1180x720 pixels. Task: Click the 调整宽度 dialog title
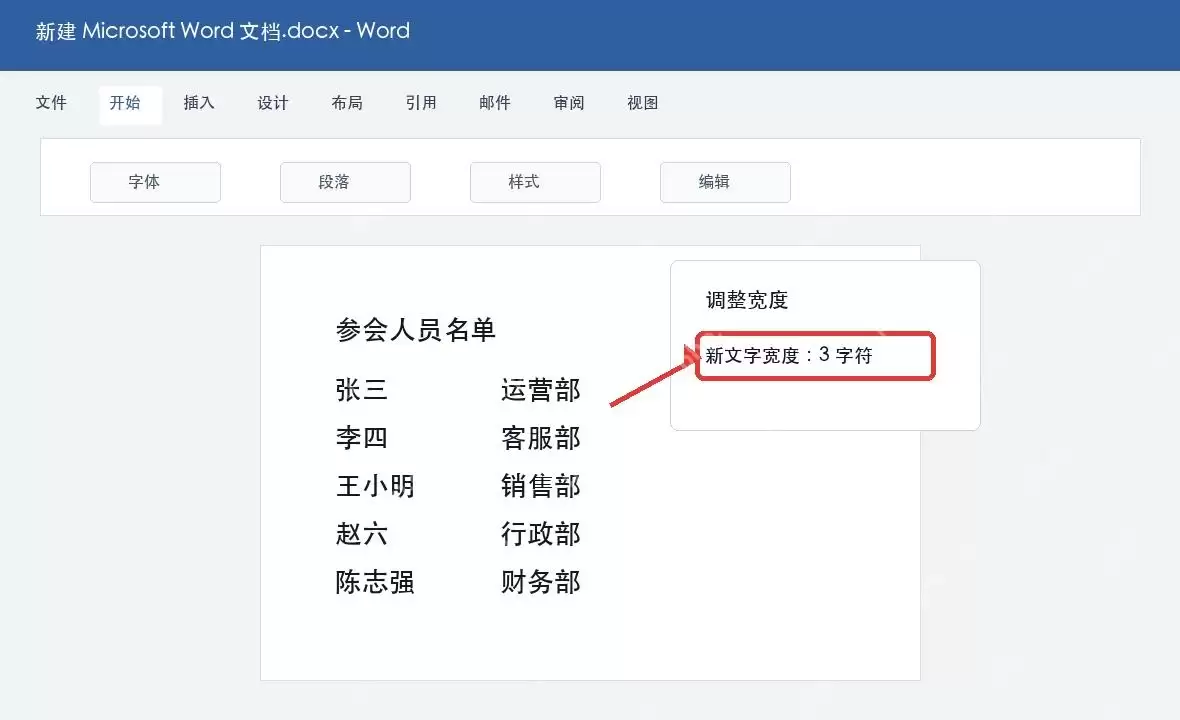pos(747,300)
